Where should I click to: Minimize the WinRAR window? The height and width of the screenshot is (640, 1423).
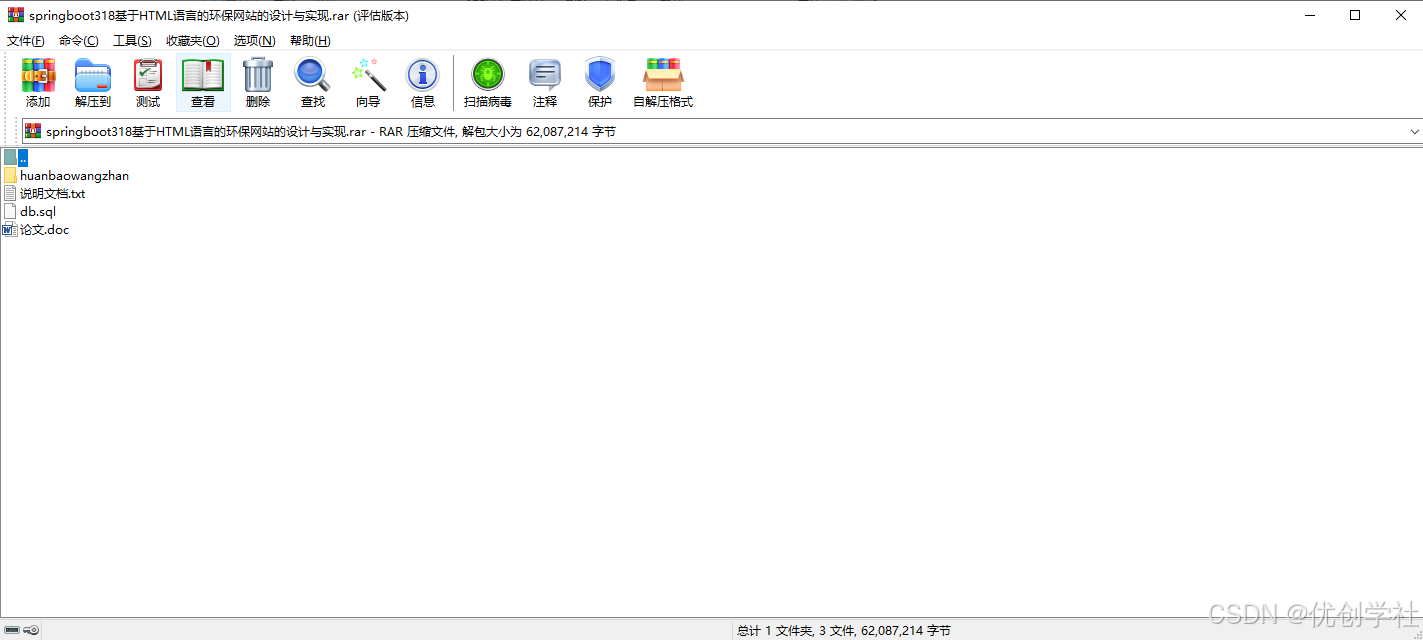[1309, 15]
